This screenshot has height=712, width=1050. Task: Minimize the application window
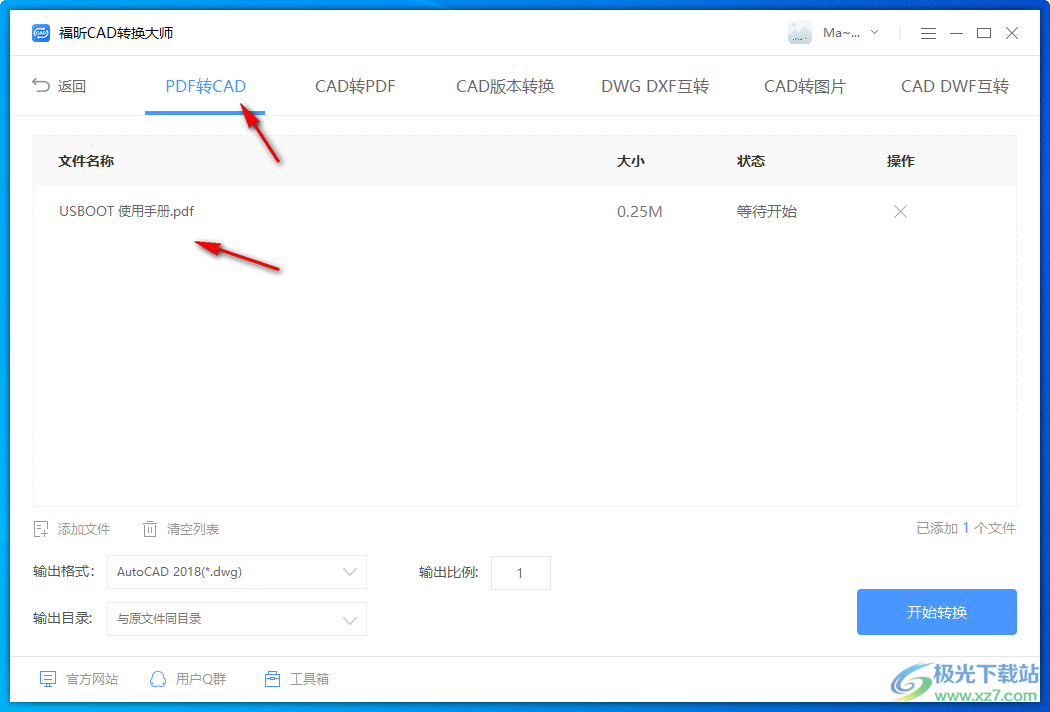(956, 33)
